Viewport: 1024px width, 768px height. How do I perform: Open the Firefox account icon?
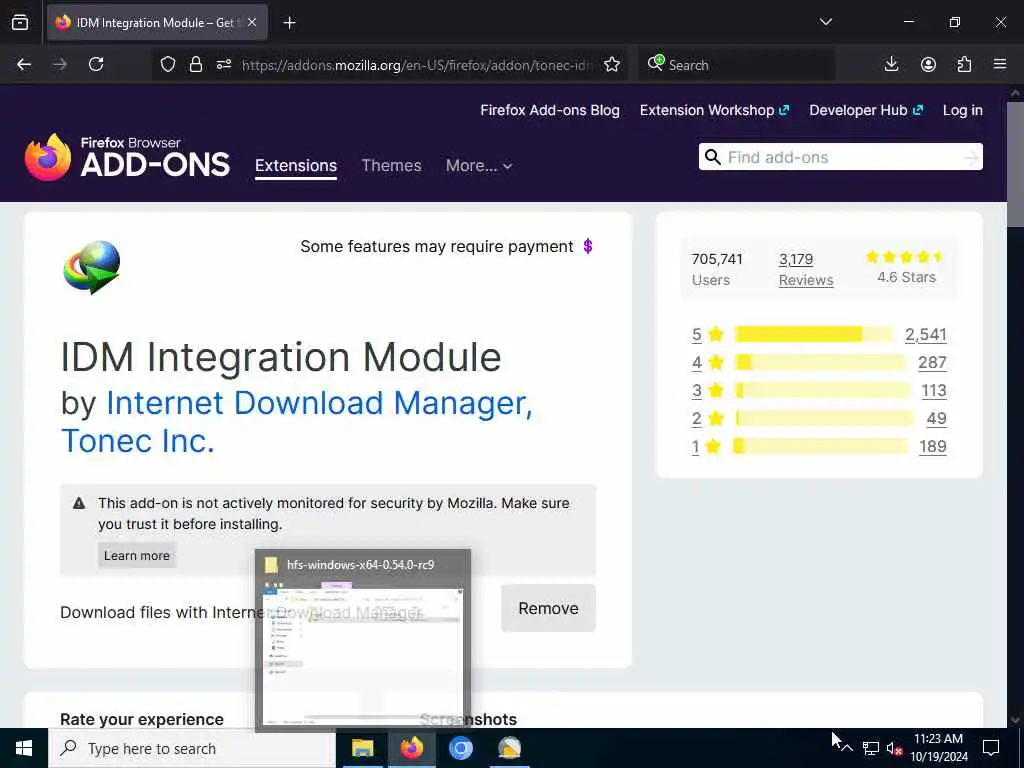[928, 64]
